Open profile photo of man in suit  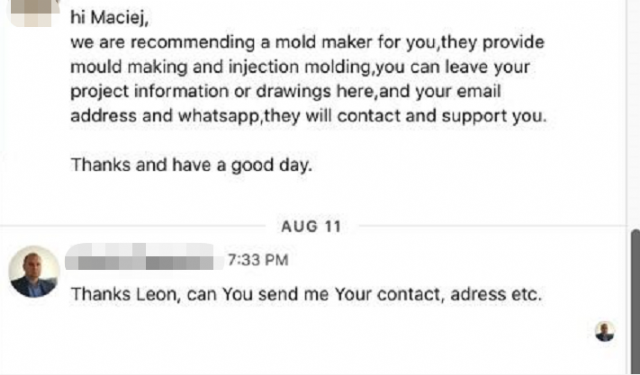pyautogui.click(x=34, y=271)
